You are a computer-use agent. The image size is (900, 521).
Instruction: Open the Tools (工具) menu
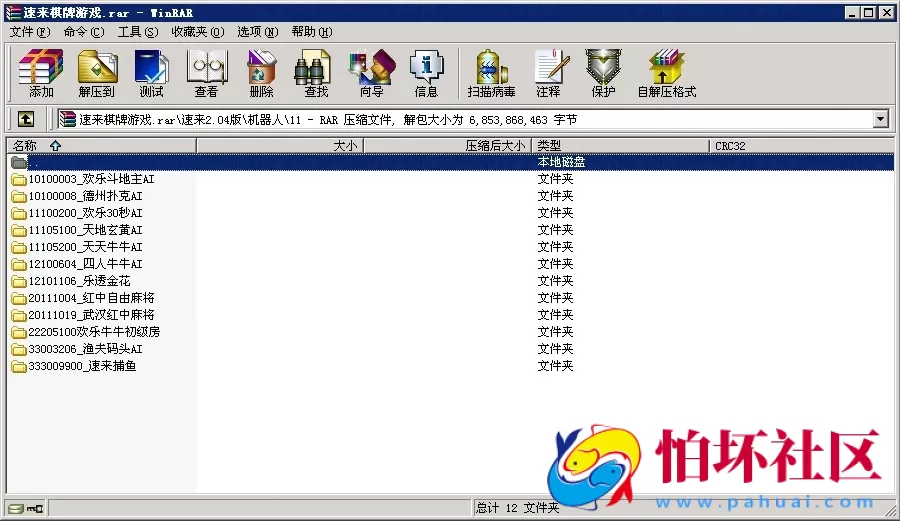point(138,32)
